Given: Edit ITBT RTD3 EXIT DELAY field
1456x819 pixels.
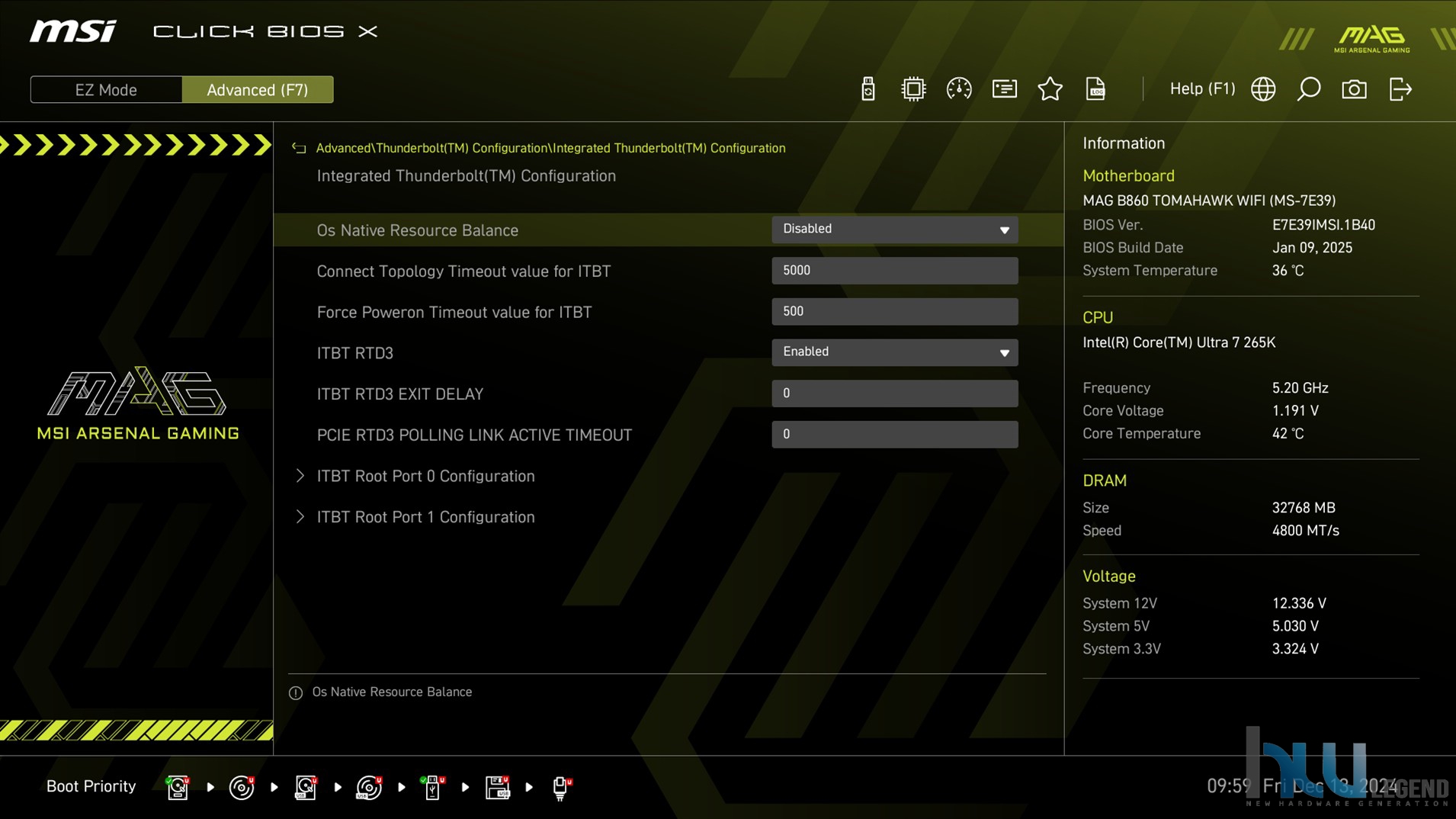Looking at the screenshot, I should click(894, 393).
